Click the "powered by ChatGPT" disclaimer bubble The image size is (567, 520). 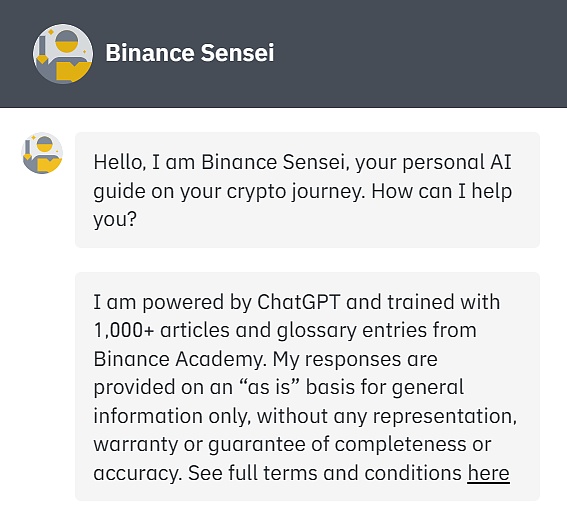pos(307,387)
